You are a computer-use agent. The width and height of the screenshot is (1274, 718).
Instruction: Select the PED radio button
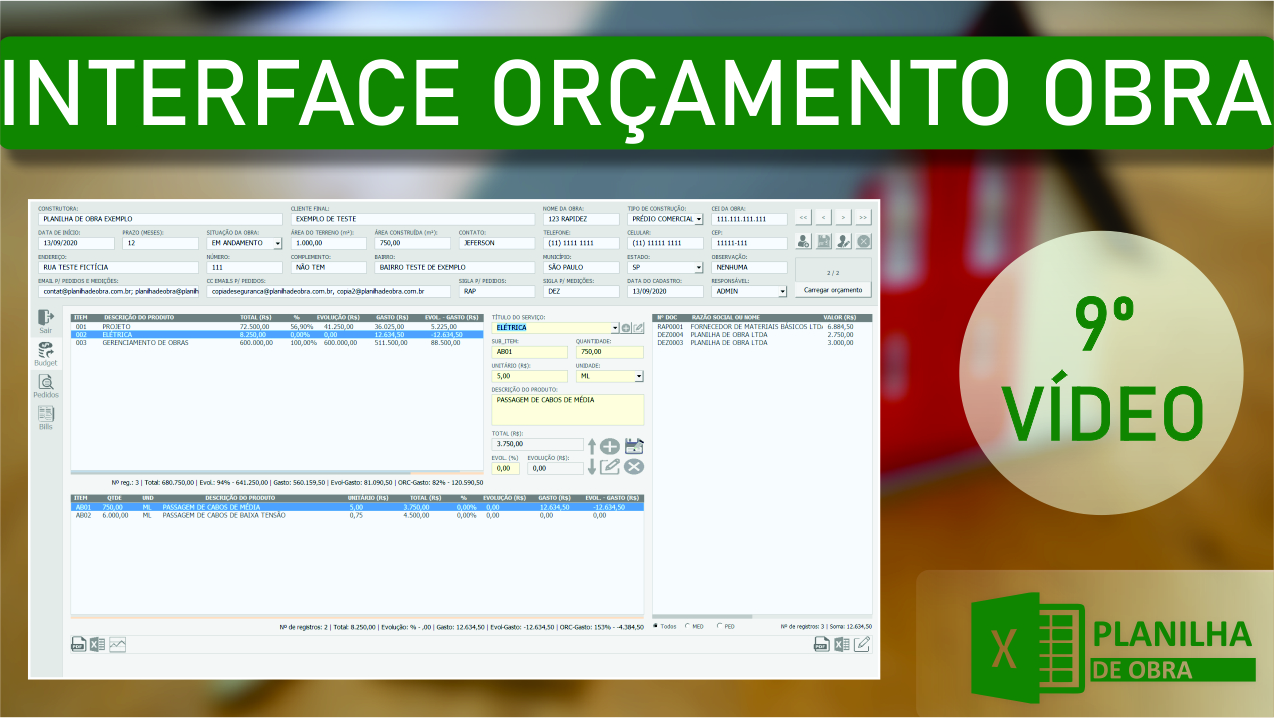click(719, 626)
